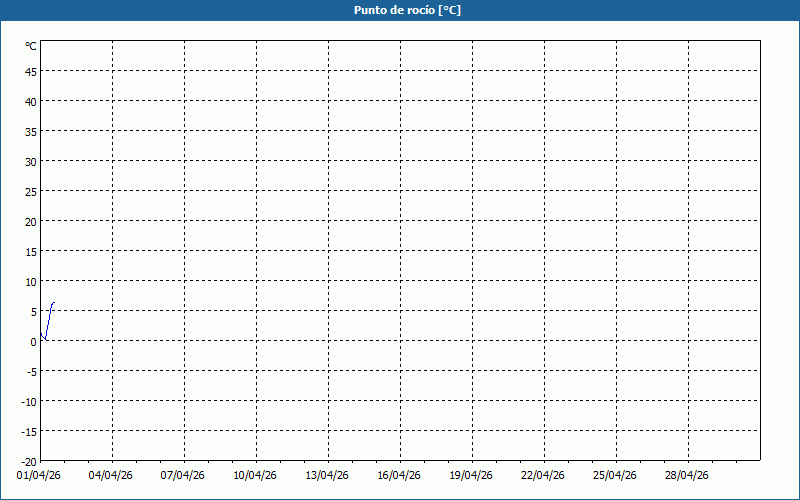Click the 0 value on the y-axis
800x500 pixels.
(34, 341)
